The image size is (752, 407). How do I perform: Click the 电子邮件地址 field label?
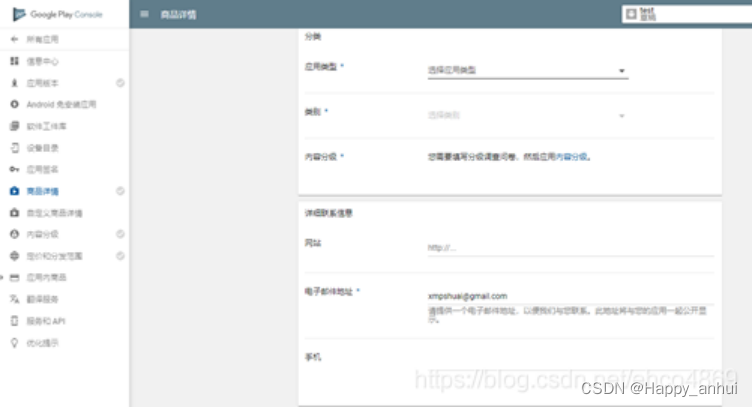coord(329,291)
